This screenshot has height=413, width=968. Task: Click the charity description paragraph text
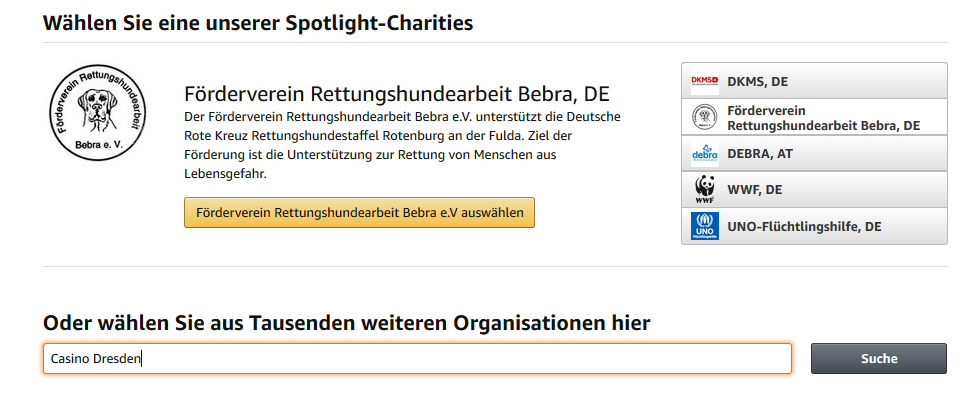pyautogui.click(x=403, y=145)
